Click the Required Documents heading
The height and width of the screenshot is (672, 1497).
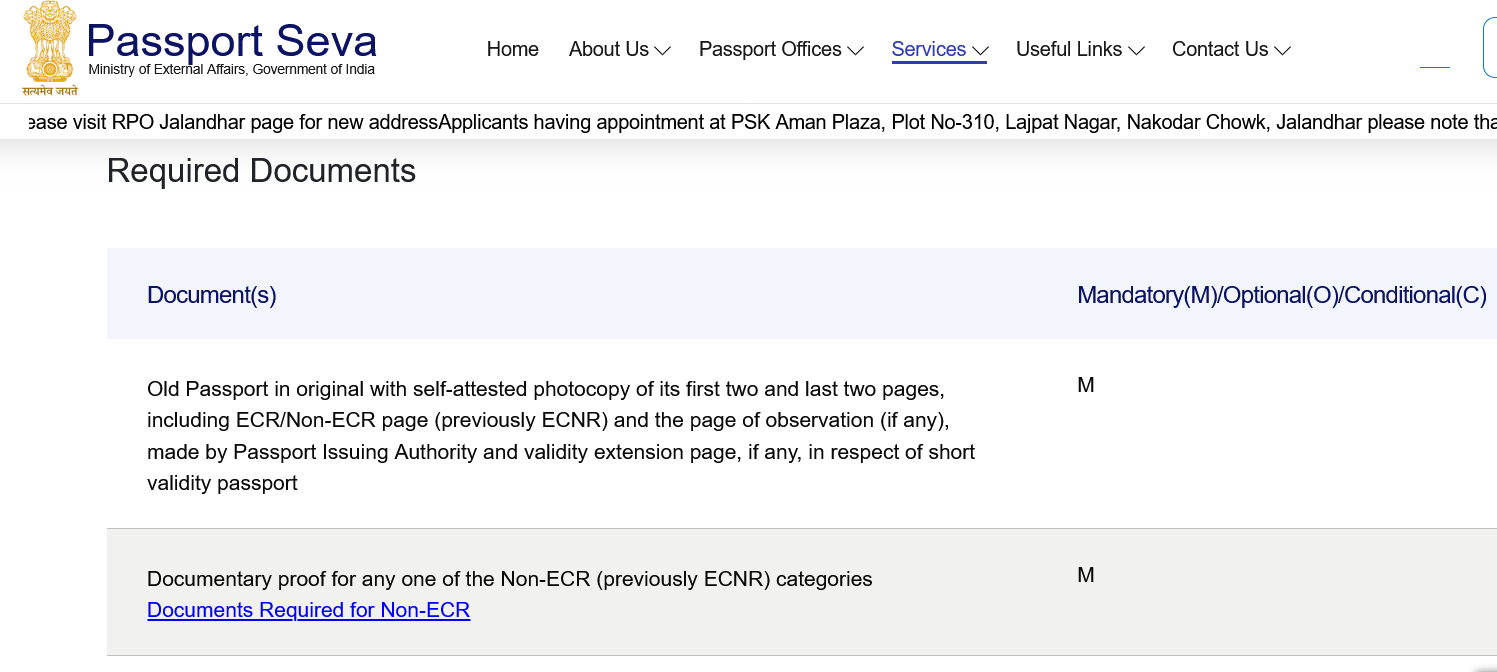coord(261,171)
